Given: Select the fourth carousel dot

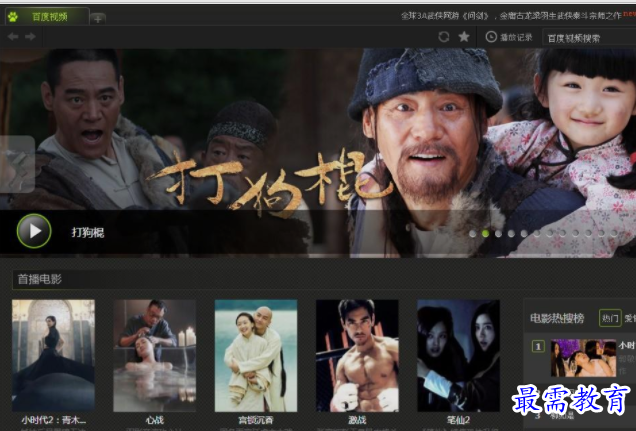Looking at the screenshot, I should pyautogui.click(x=511, y=234).
